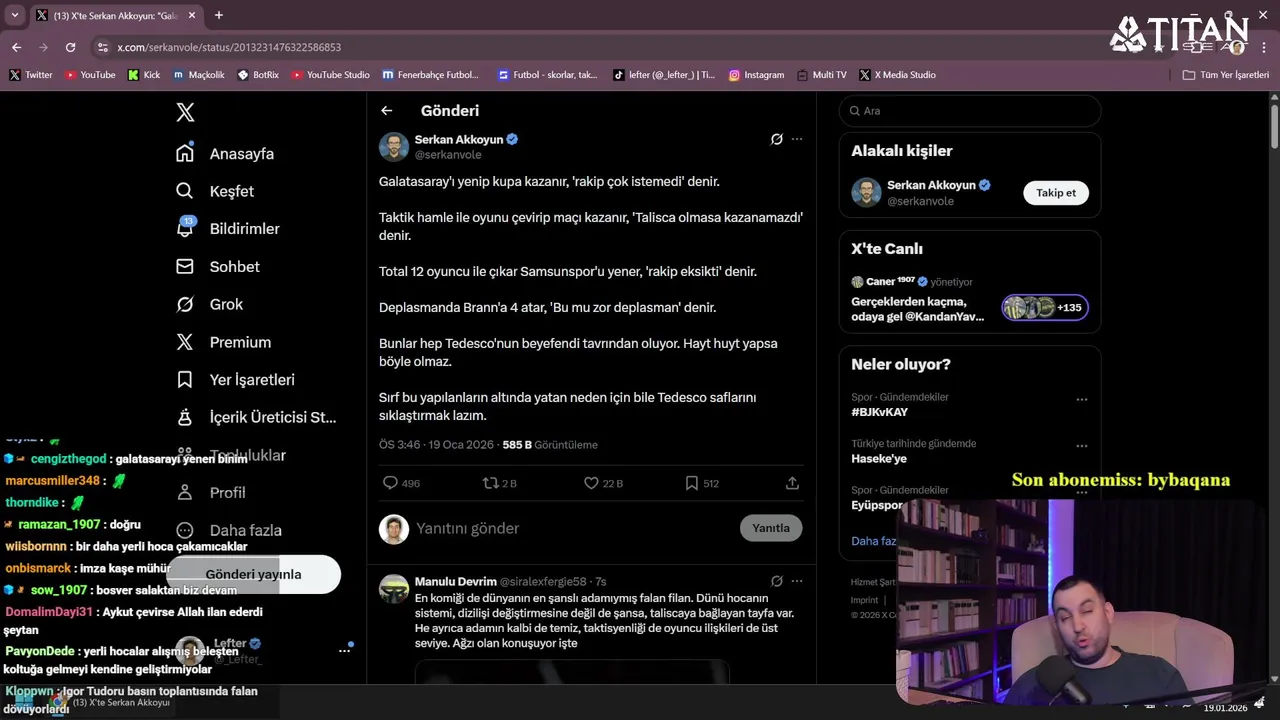Click the X logo in the sidebar
The height and width of the screenshot is (720, 1280).
185,113
